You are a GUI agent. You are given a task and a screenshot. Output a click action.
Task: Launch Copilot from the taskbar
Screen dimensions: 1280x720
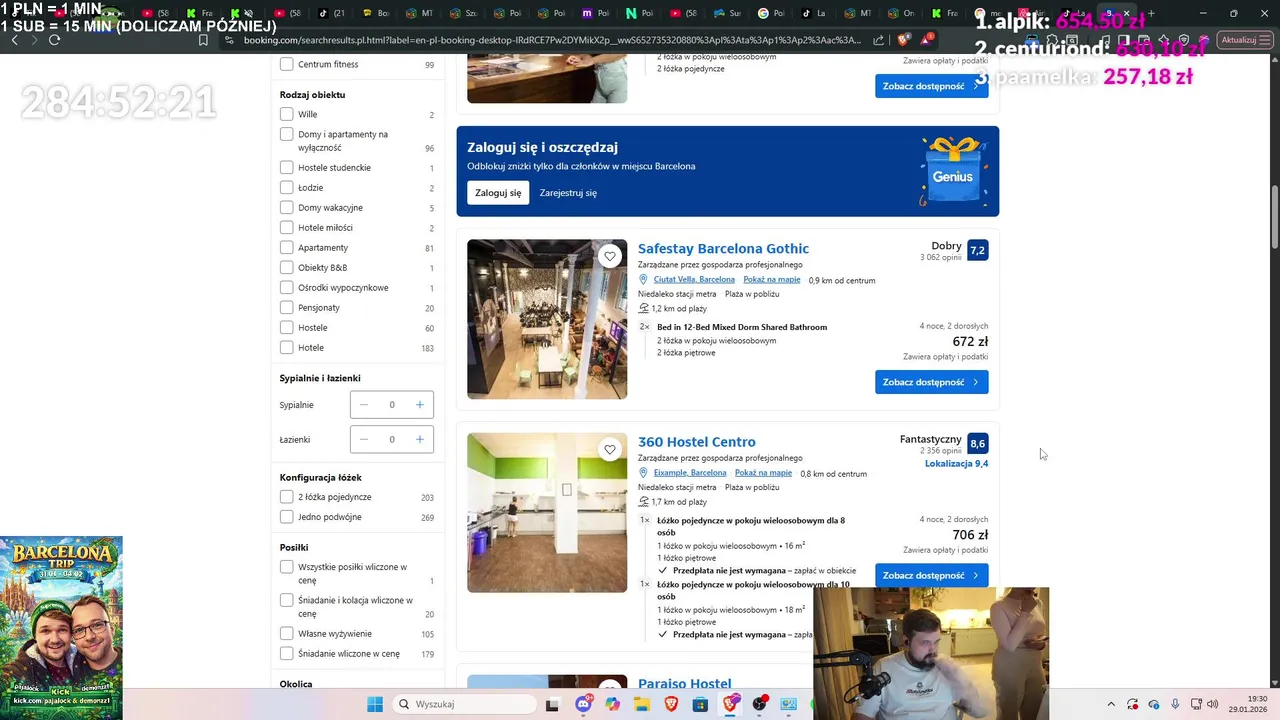(x=612, y=704)
